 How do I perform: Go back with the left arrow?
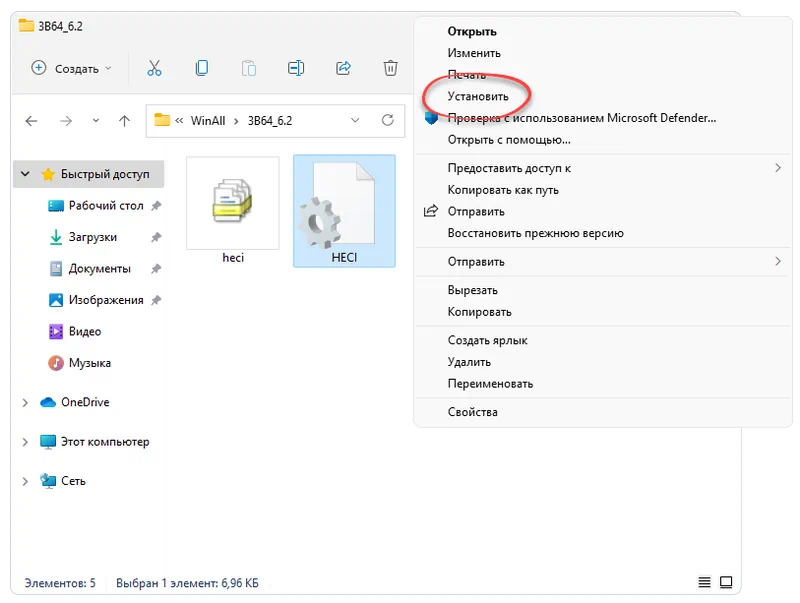pyautogui.click(x=32, y=121)
